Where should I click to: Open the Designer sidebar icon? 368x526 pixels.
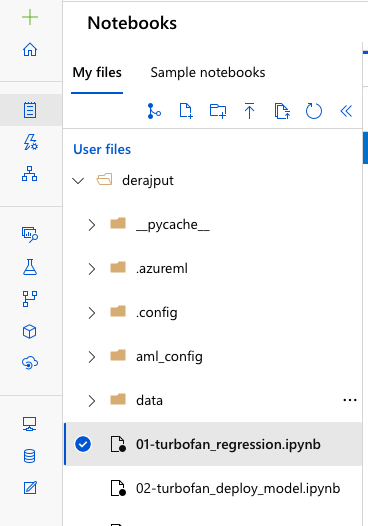pyautogui.click(x=30, y=173)
